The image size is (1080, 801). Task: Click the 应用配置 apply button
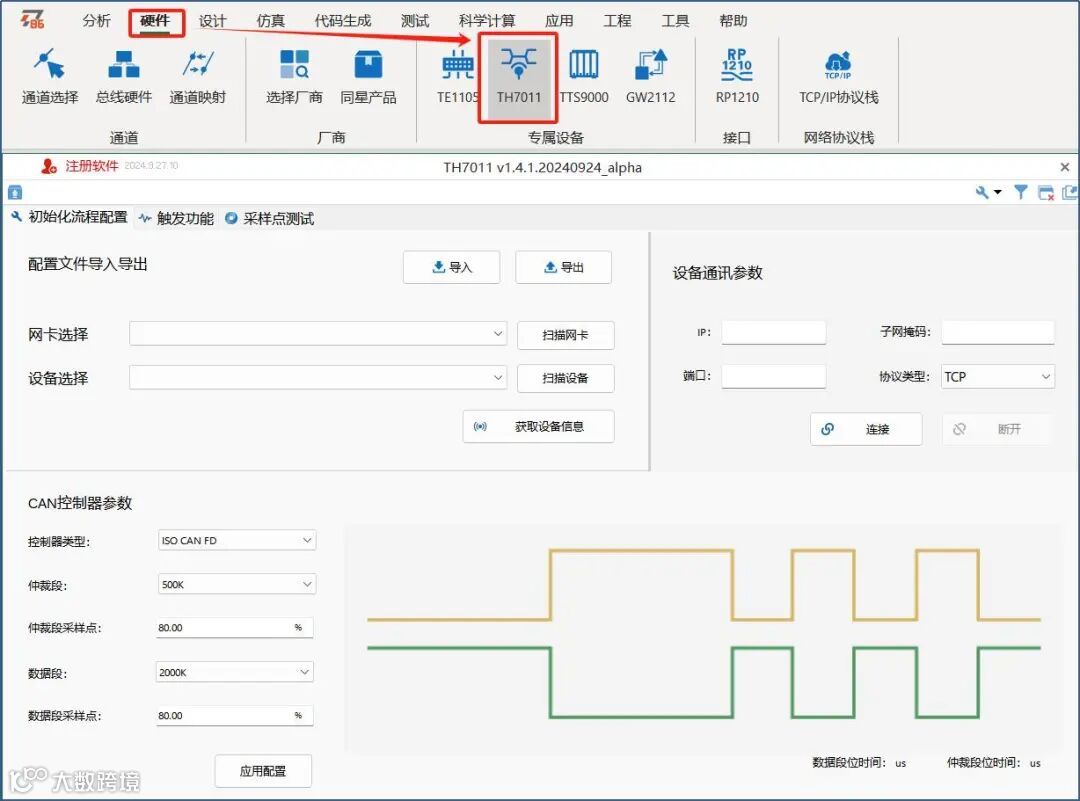tap(263, 771)
